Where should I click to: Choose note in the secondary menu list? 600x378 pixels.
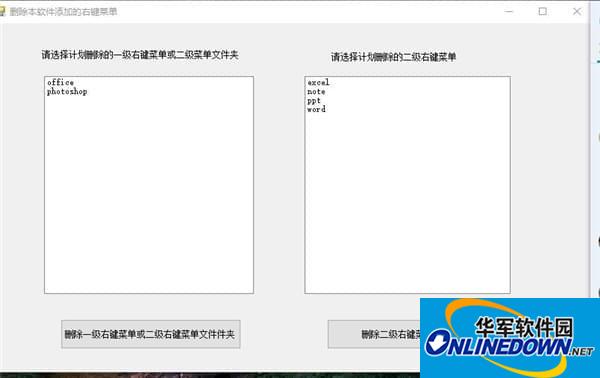click(x=316, y=91)
